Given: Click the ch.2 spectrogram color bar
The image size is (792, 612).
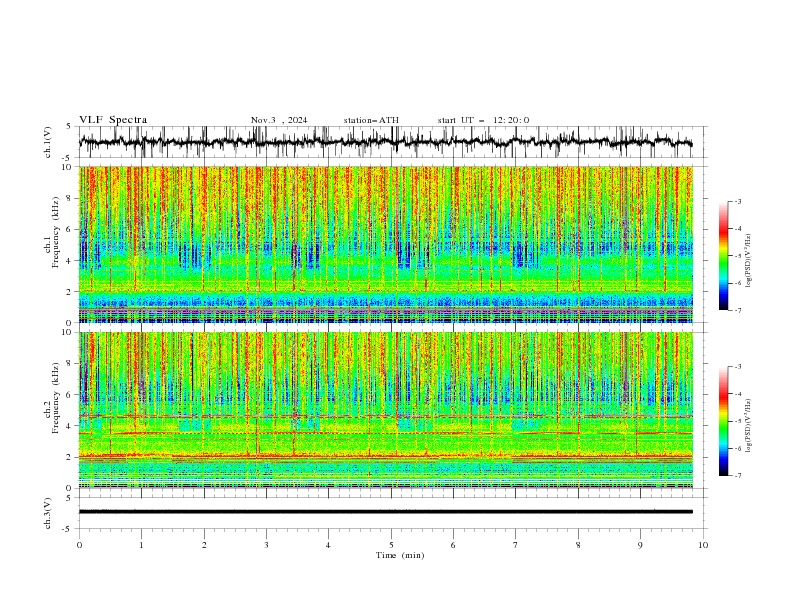Looking at the screenshot, I should click(723, 421).
